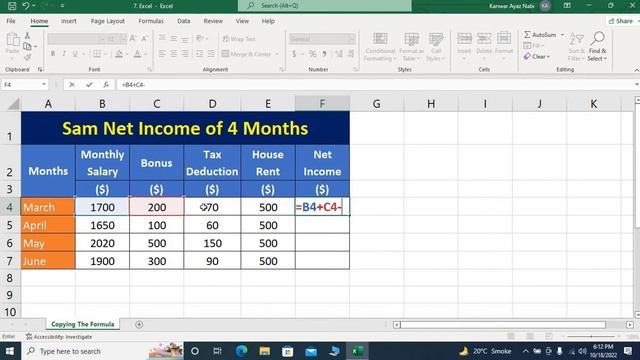Expand the AutoSum dropdown arrow
The width and height of the screenshot is (640, 360).
(x=562, y=35)
